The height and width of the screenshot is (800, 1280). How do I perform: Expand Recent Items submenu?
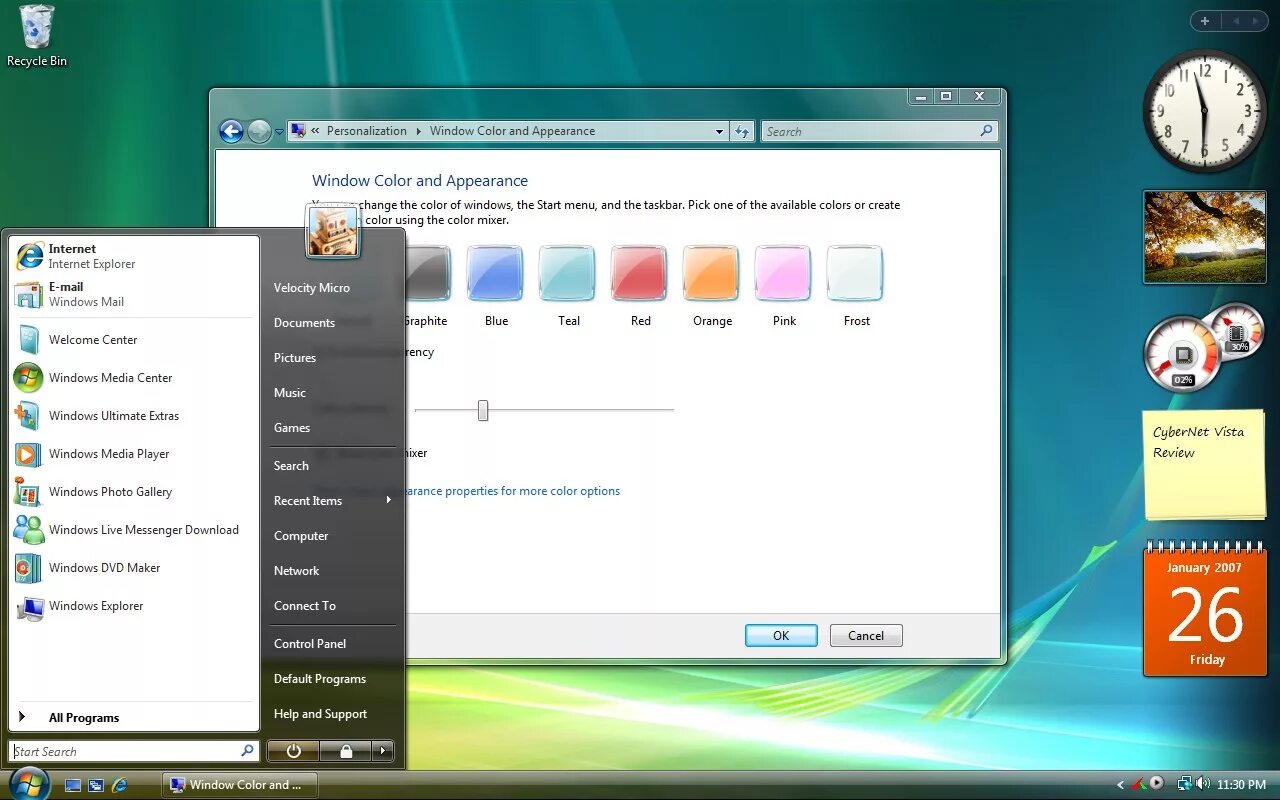(x=333, y=501)
